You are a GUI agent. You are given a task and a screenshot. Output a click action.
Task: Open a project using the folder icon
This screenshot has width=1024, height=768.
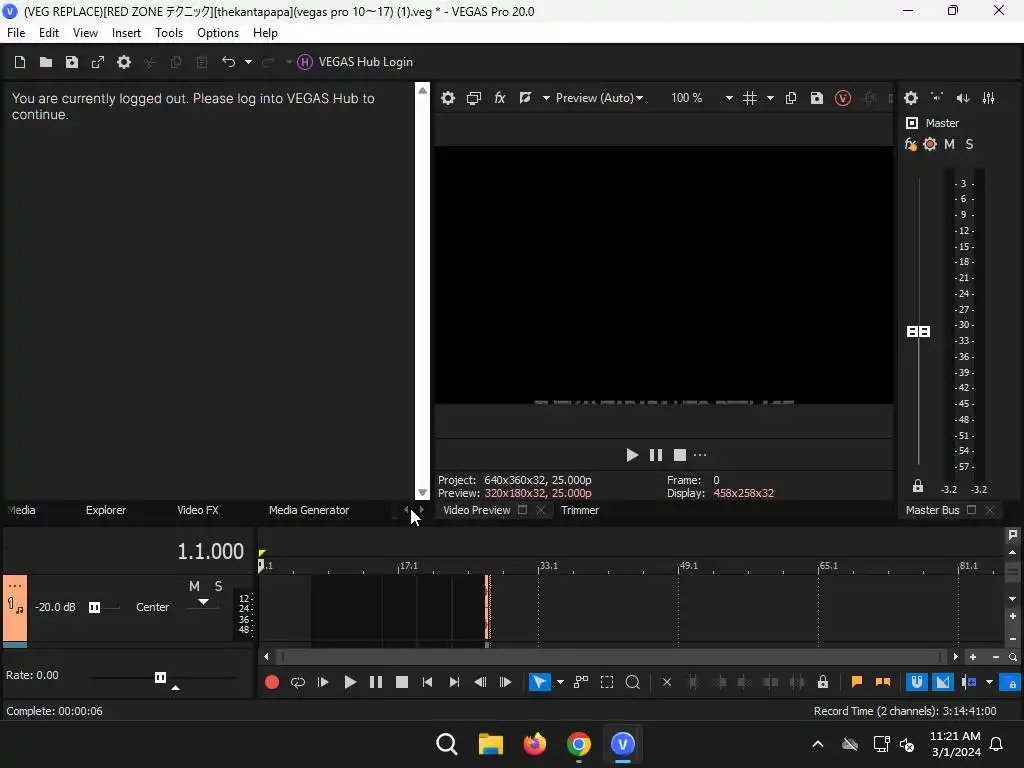pos(46,62)
